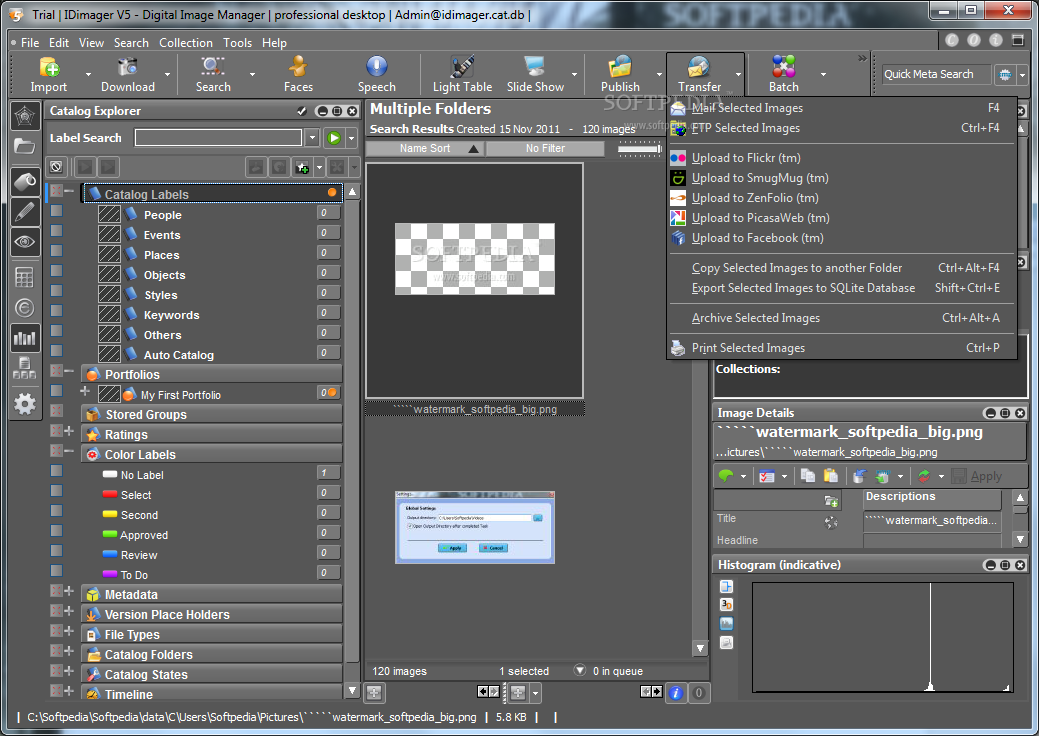Click the Name Sort button
The height and width of the screenshot is (736, 1039).
tap(424, 148)
